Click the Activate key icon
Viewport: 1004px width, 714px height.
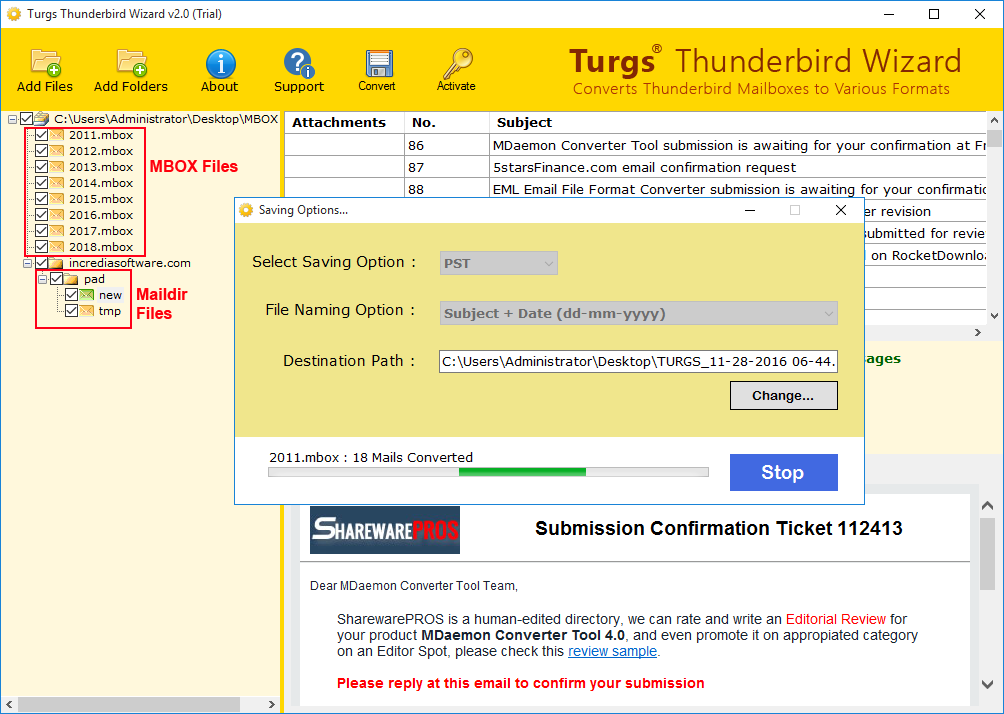coord(457,63)
